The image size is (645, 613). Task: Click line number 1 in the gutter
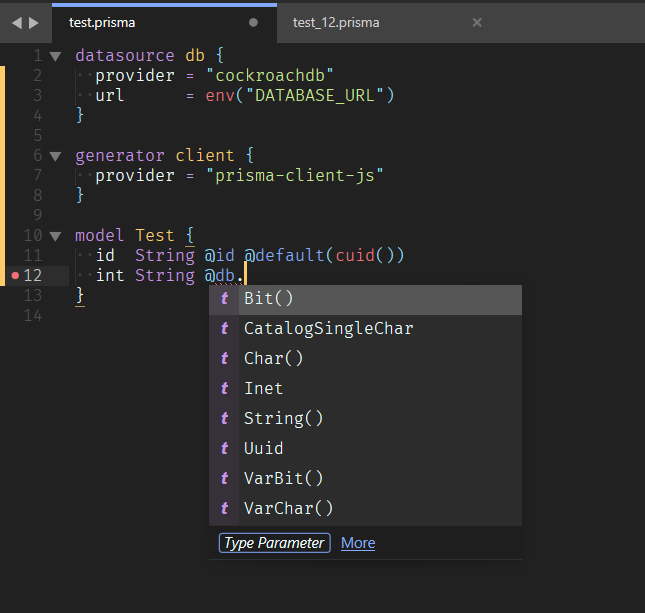pyautogui.click(x=37, y=56)
